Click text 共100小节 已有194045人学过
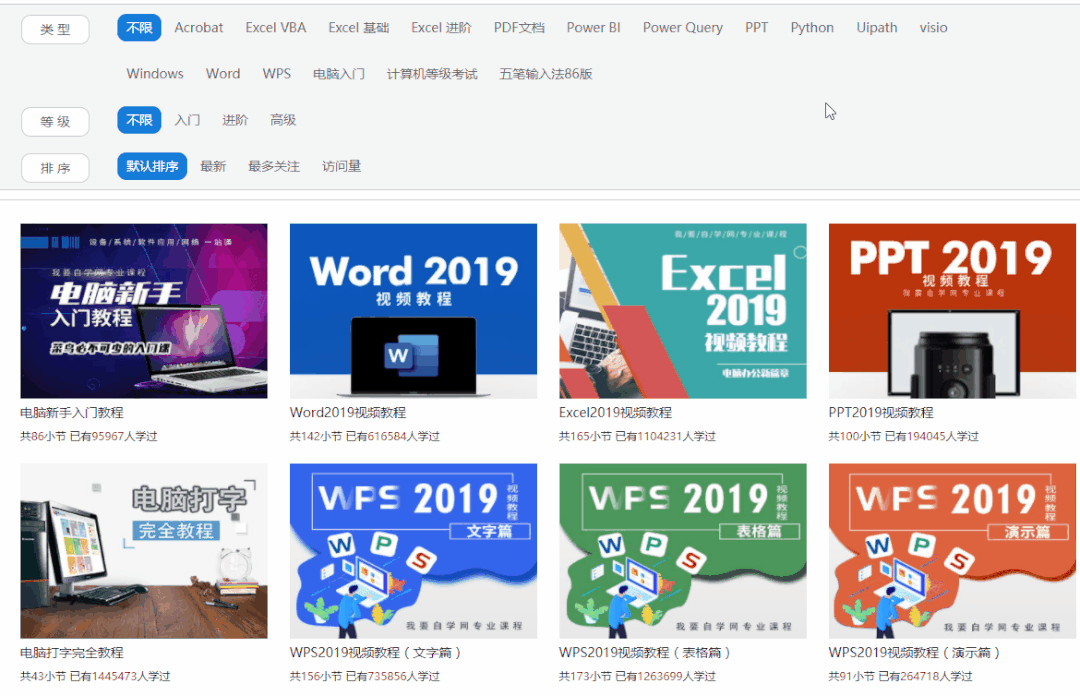This screenshot has width=1080, height=696. click(903, 436)
